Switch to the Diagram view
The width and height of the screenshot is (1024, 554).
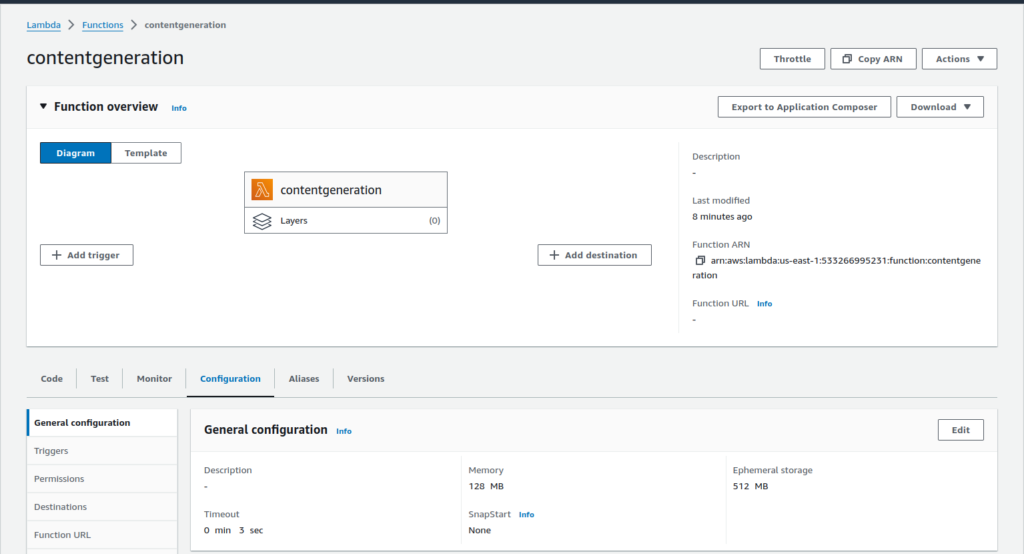76,153
